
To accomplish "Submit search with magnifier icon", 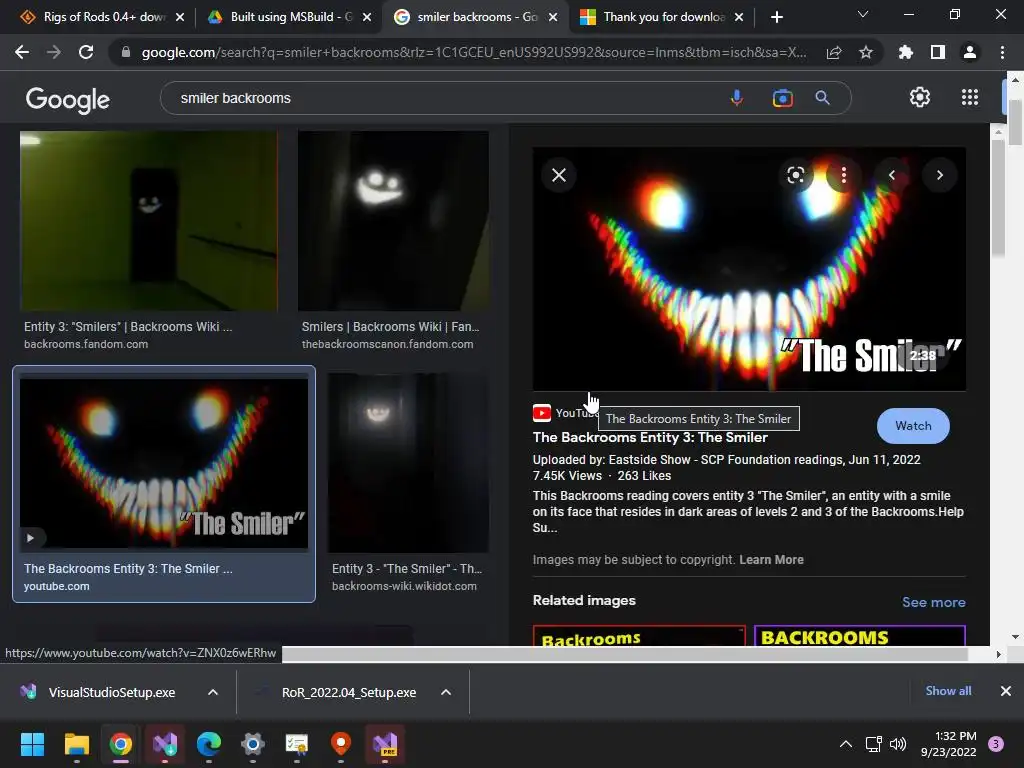I will [x=822, y=98].
